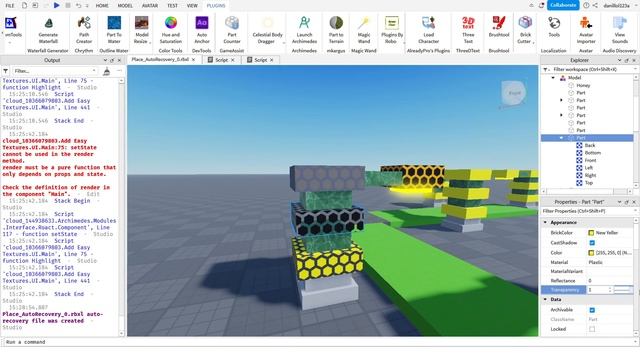Click the BrickColor New Yeller swatch
Image resolution: width=640 pixels, height=360 pixels.
591,233
